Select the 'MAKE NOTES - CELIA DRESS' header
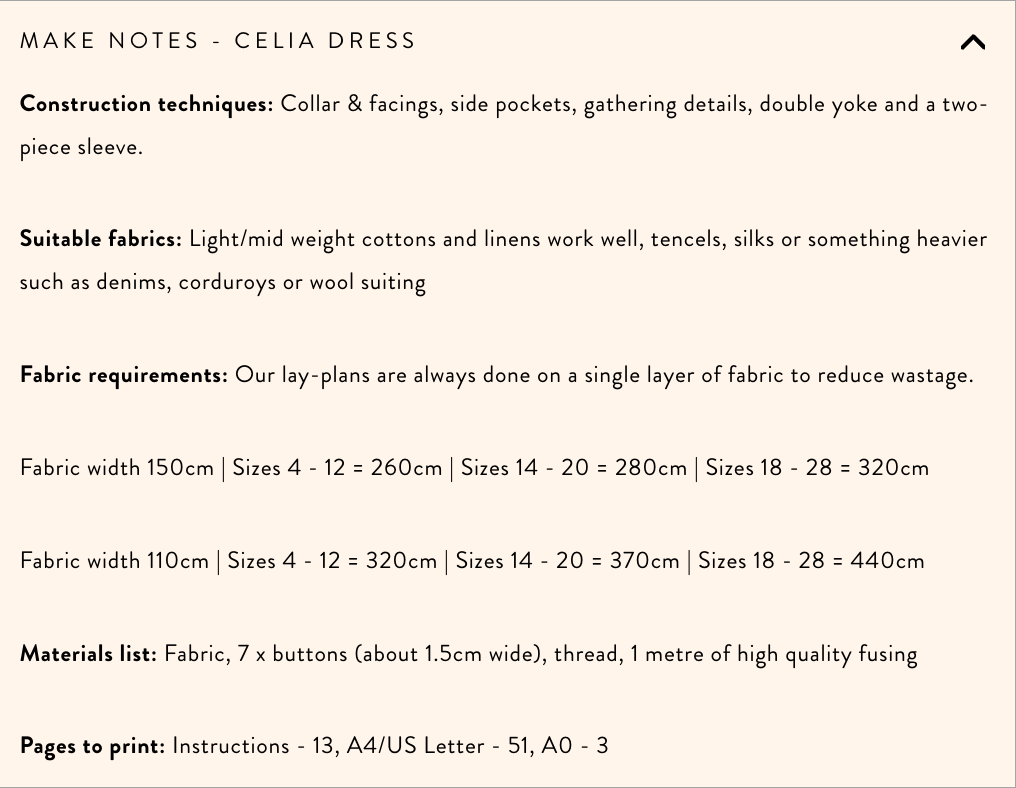The height and width of the screenshot is (788, 1016). click(216, 41)
